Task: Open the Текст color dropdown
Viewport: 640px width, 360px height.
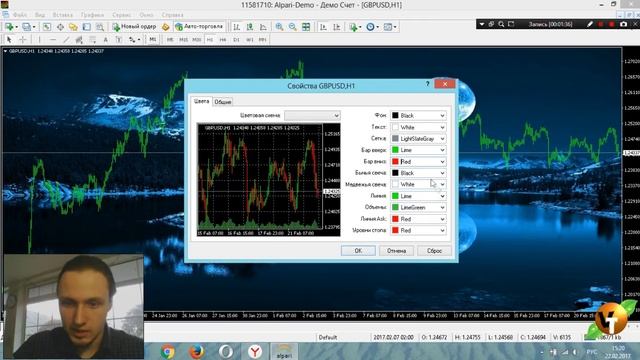Action: click(x=418, y=127)
